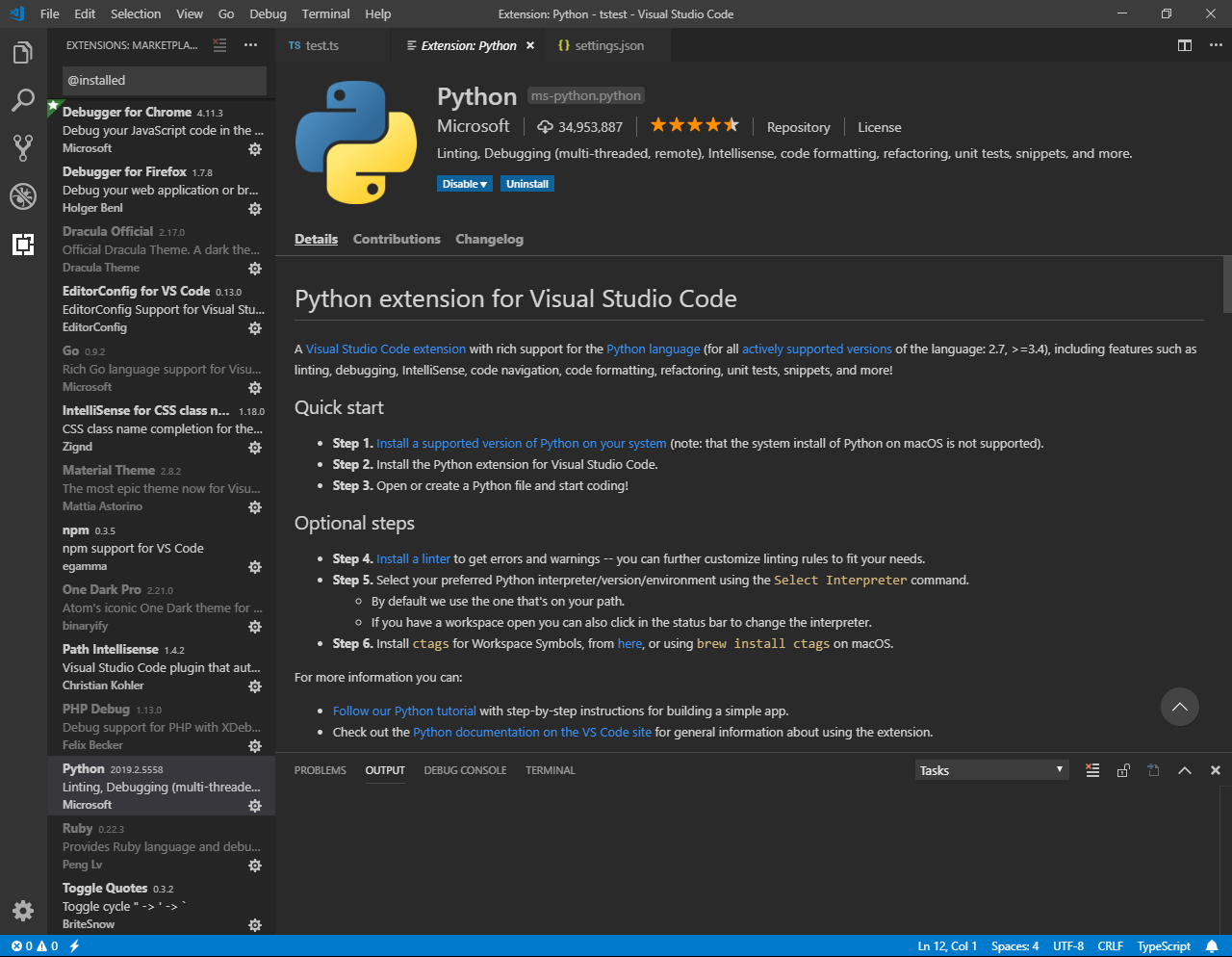
Task: Toggle output scroll lock
Action: (1123, 770)
